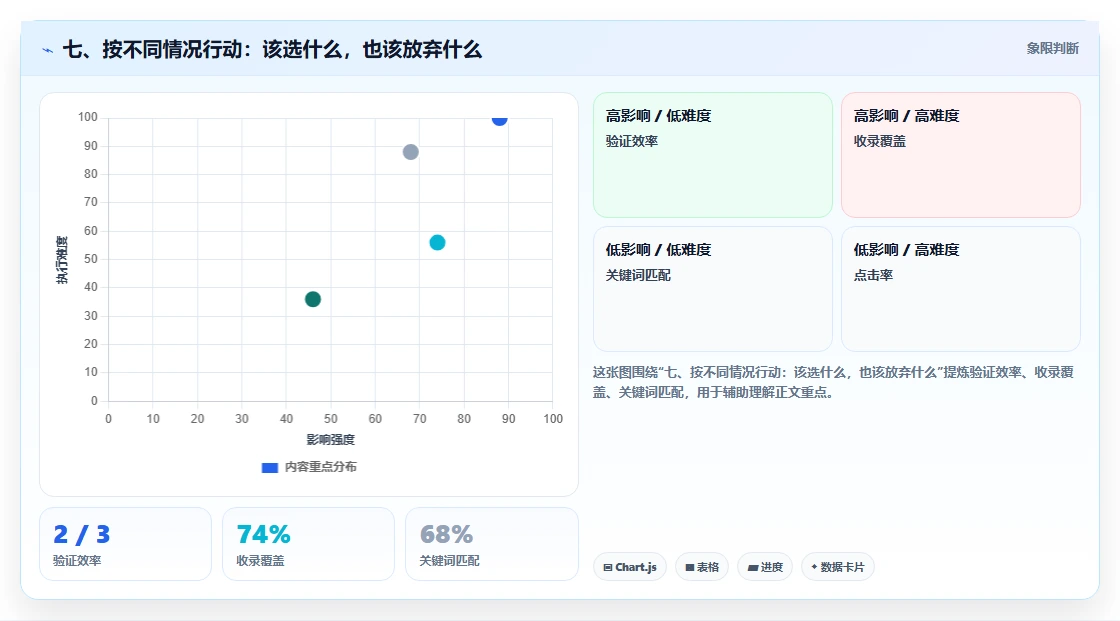Click the 进度 tag icon
This screenshot has width=1120, height=621.
click(752, 567)
